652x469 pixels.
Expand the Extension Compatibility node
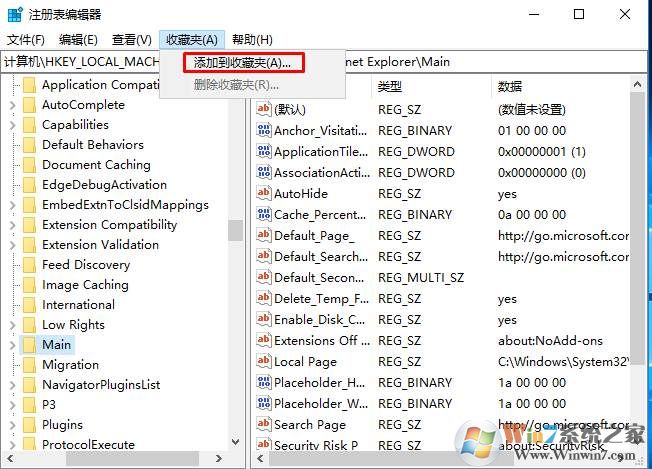click(12, 225)
